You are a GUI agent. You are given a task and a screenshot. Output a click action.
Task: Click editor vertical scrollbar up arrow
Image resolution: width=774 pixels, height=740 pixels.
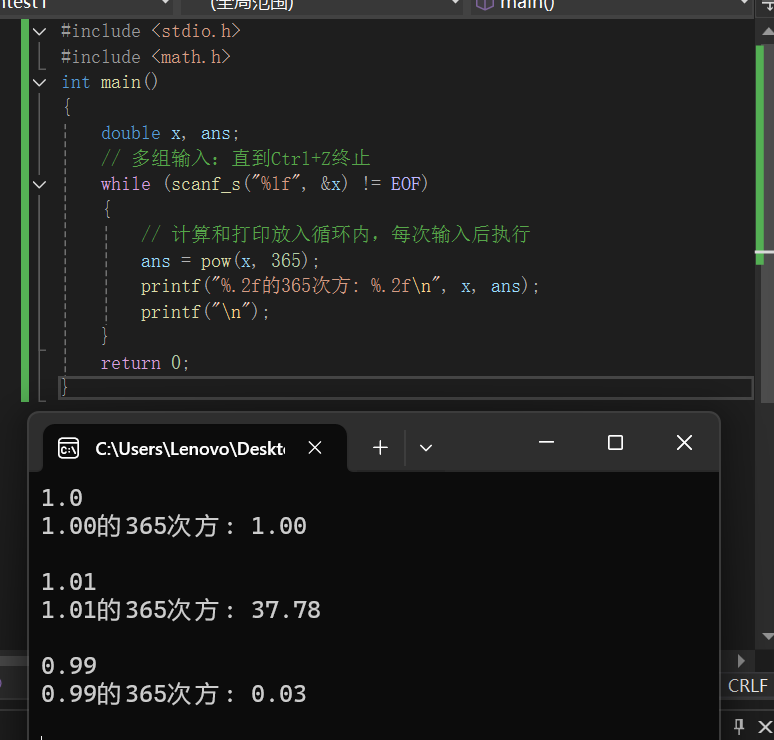pyautogui.click(x=767, y=32)
